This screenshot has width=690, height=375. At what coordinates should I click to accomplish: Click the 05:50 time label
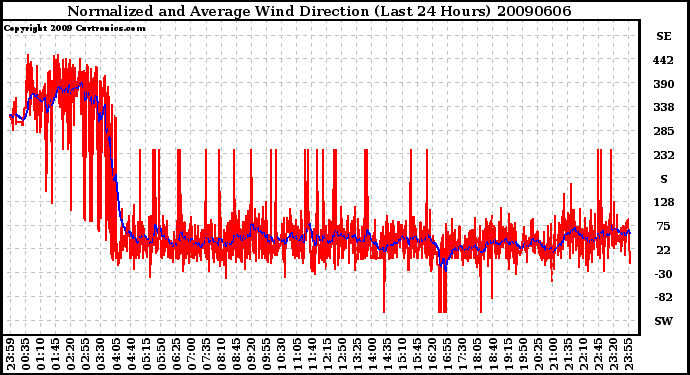161,354
